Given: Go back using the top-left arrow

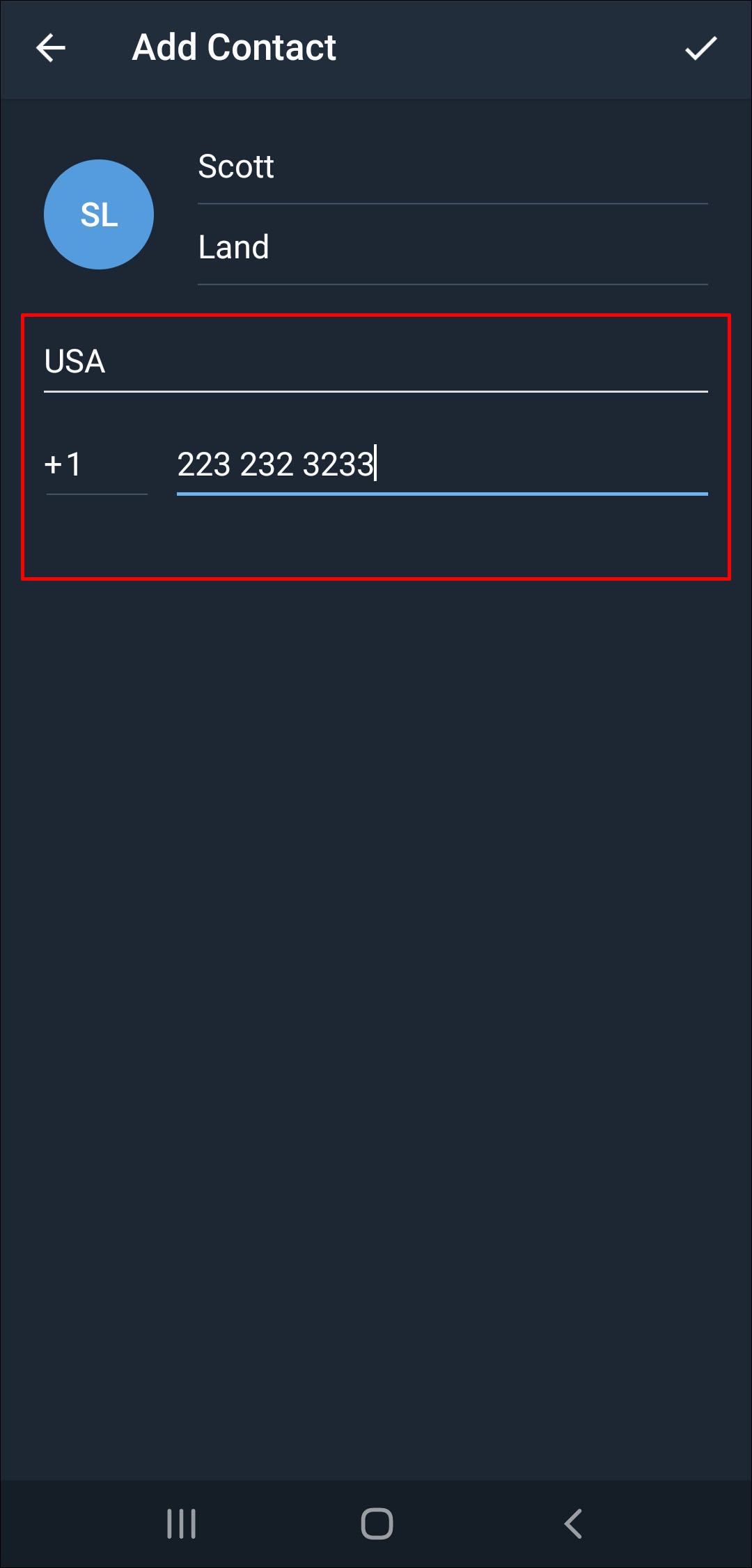Looking at the screenshot, I should pos(50,48).
